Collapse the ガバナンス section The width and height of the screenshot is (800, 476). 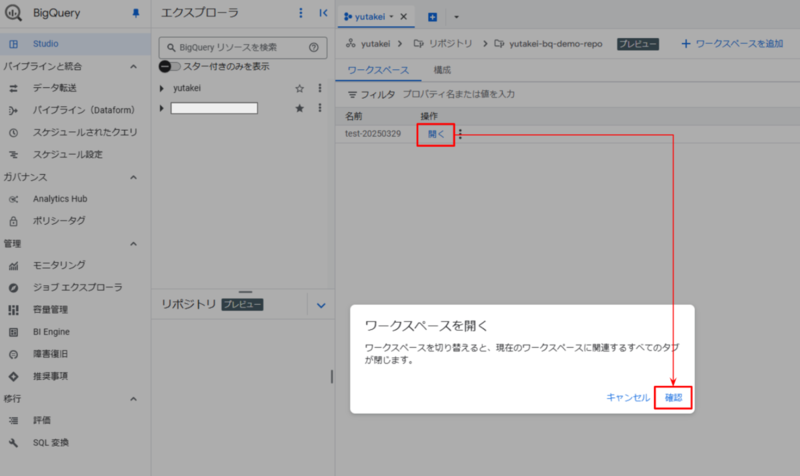point(133,177)
